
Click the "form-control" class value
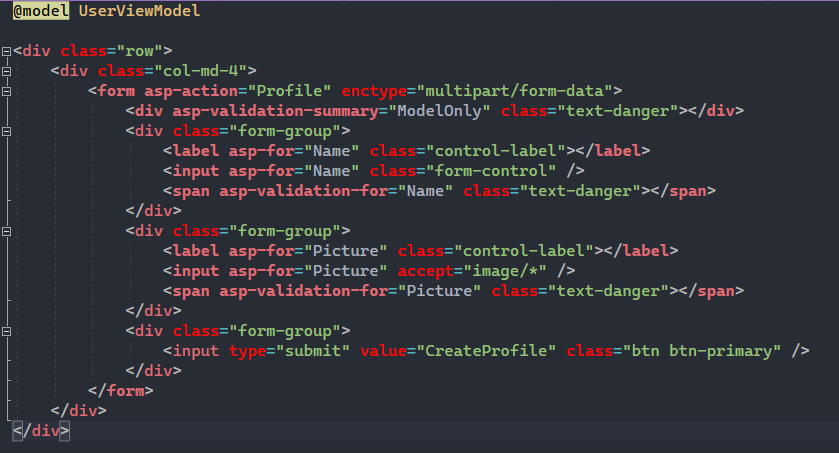491,171
